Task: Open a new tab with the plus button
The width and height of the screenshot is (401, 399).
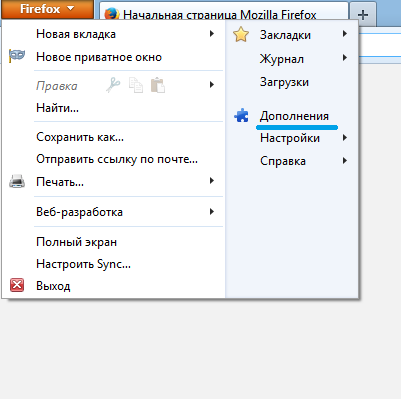Action: (363, 14)
